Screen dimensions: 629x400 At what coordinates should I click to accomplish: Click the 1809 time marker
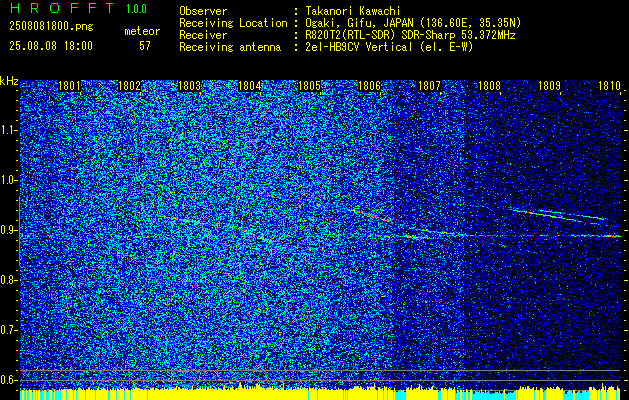[549, 86]
